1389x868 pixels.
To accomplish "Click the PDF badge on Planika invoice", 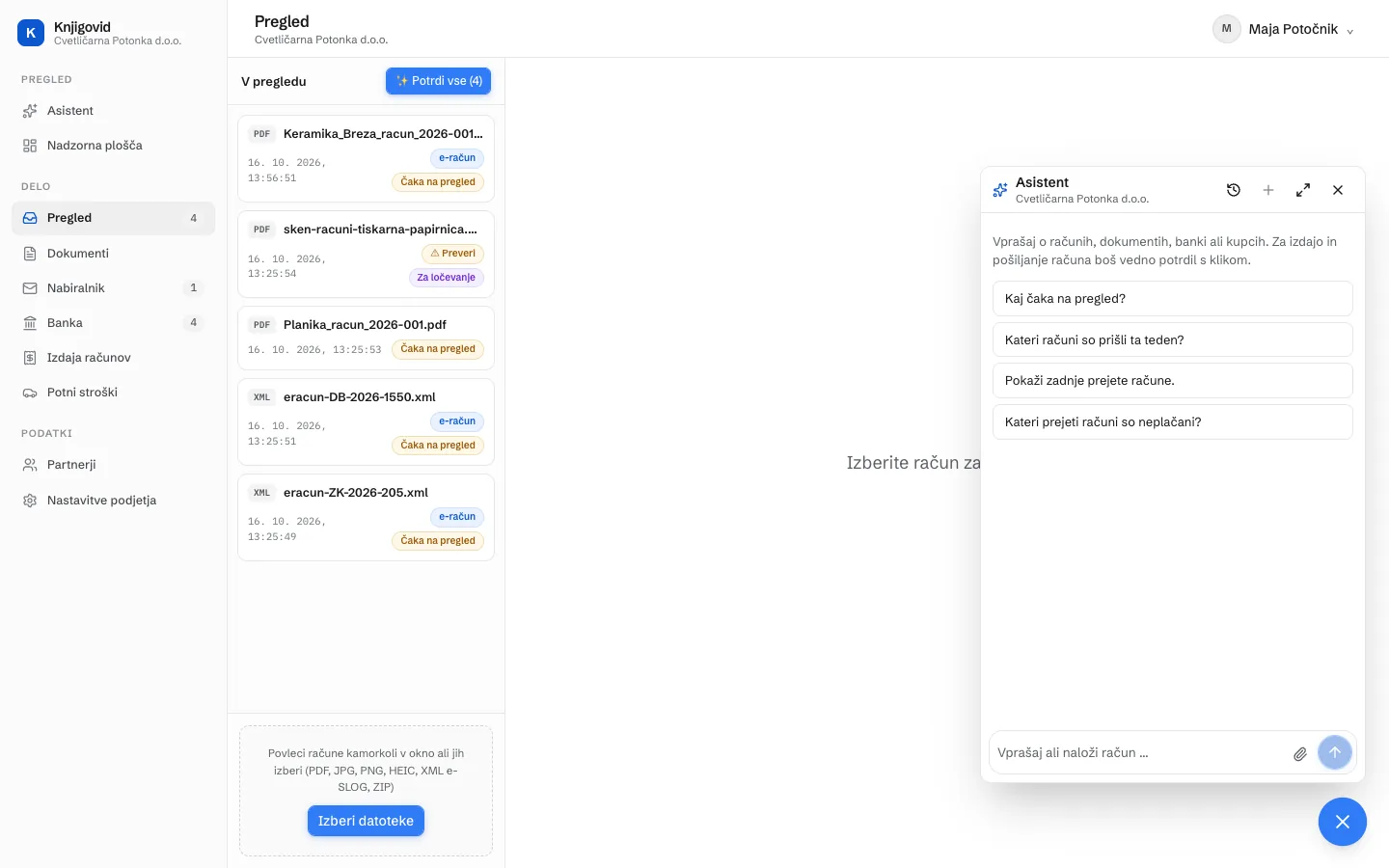I will 261,325.
